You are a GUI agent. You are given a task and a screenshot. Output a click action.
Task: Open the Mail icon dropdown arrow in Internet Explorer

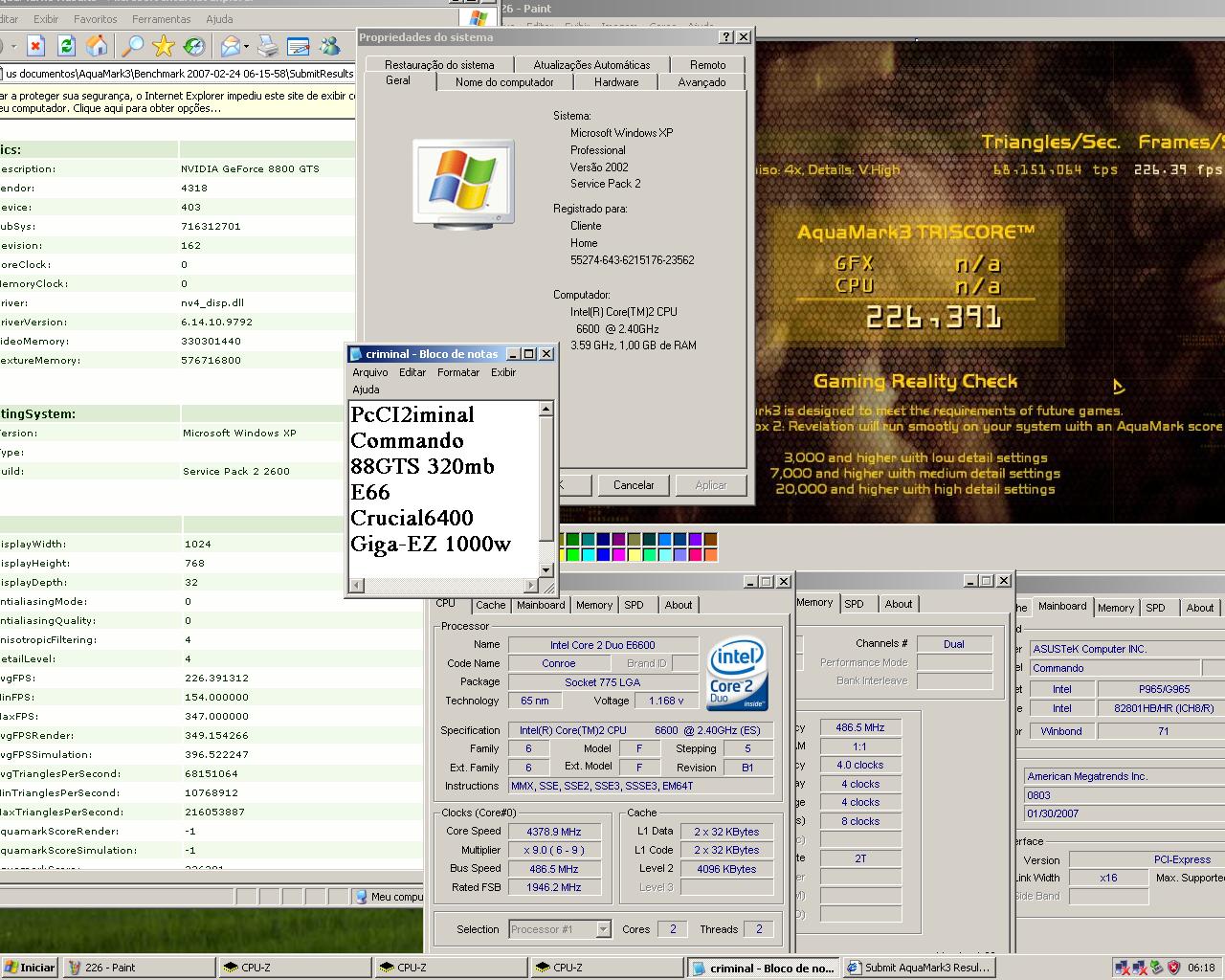point(247,46)
